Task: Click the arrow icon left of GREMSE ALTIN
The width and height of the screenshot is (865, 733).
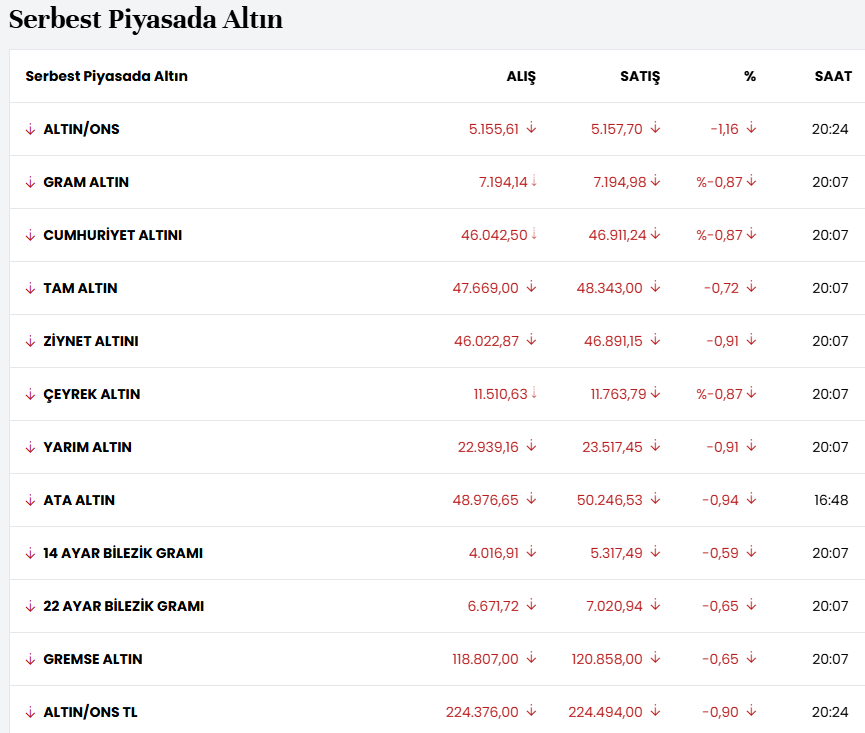Action: [30, 659]
